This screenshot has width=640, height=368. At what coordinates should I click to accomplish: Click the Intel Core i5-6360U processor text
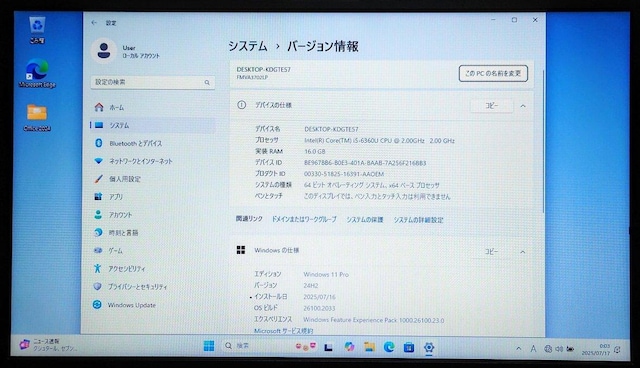click(379, 140)
